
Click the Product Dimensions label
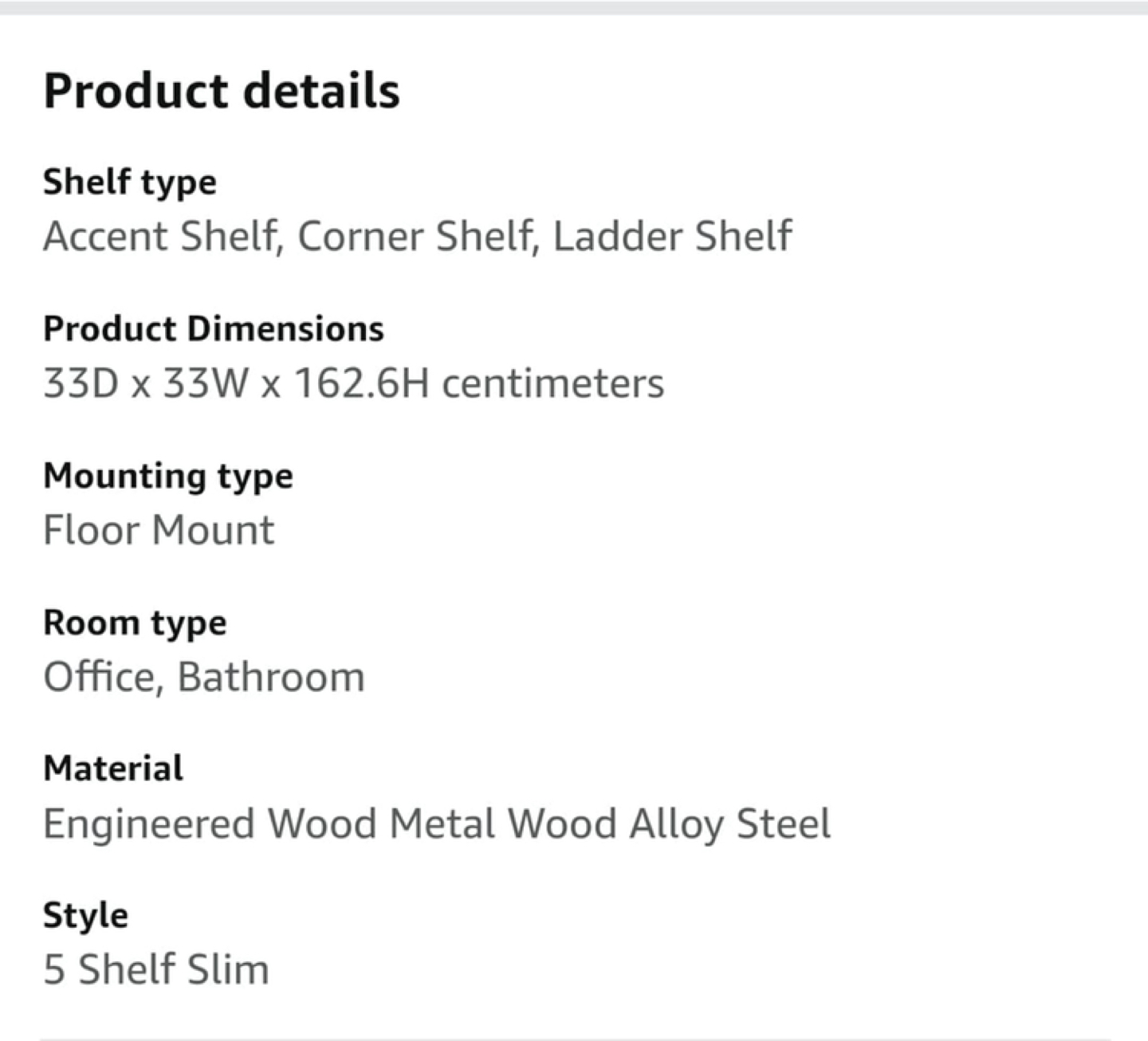coord(213,328)
